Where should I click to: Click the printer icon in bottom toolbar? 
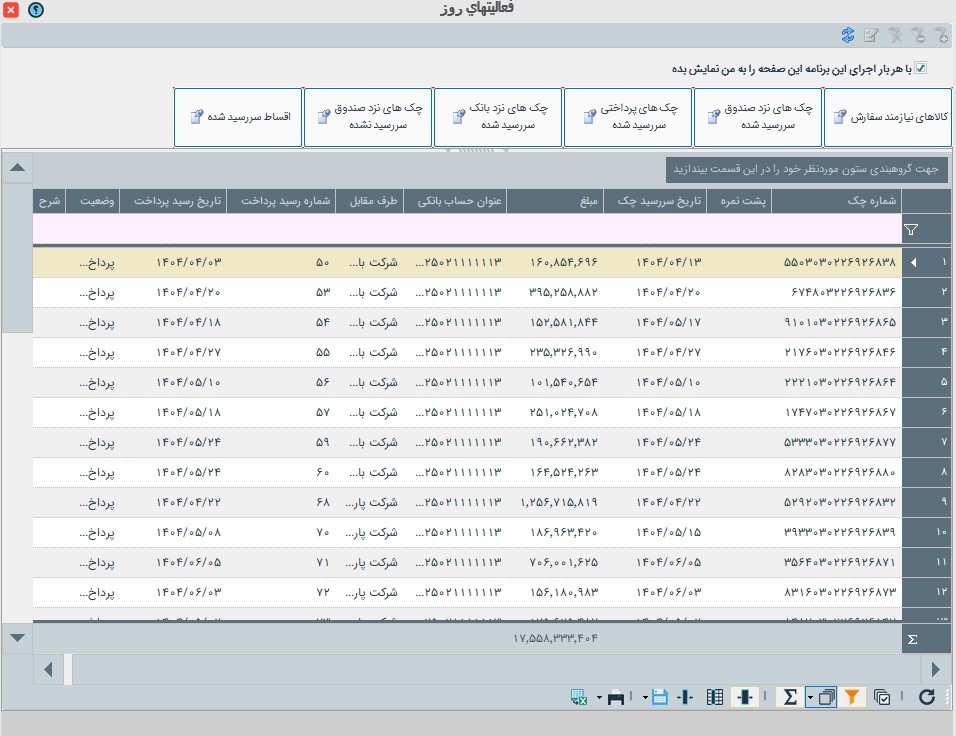616,698
